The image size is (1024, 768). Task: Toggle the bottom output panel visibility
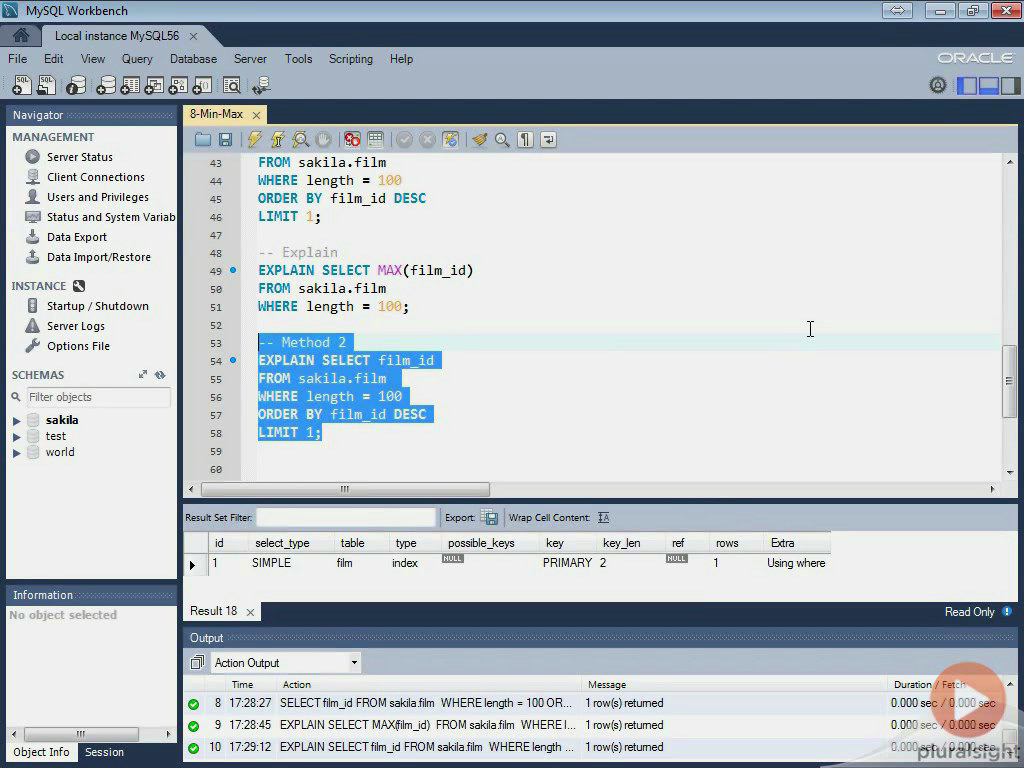click(x=988, y=86)
